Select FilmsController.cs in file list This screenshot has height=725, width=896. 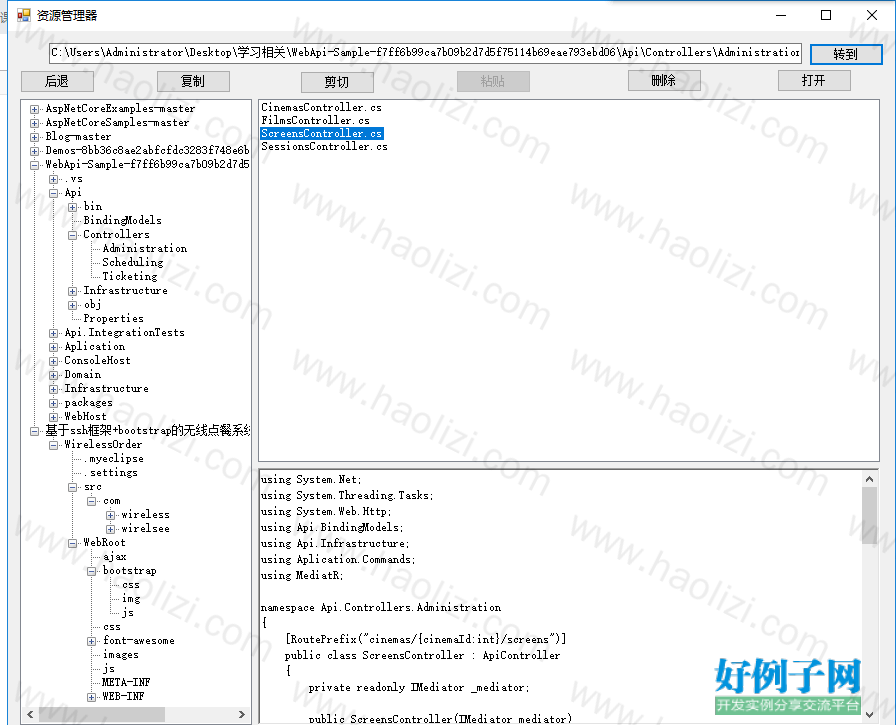pyautogui.click(x=315, y=121)
